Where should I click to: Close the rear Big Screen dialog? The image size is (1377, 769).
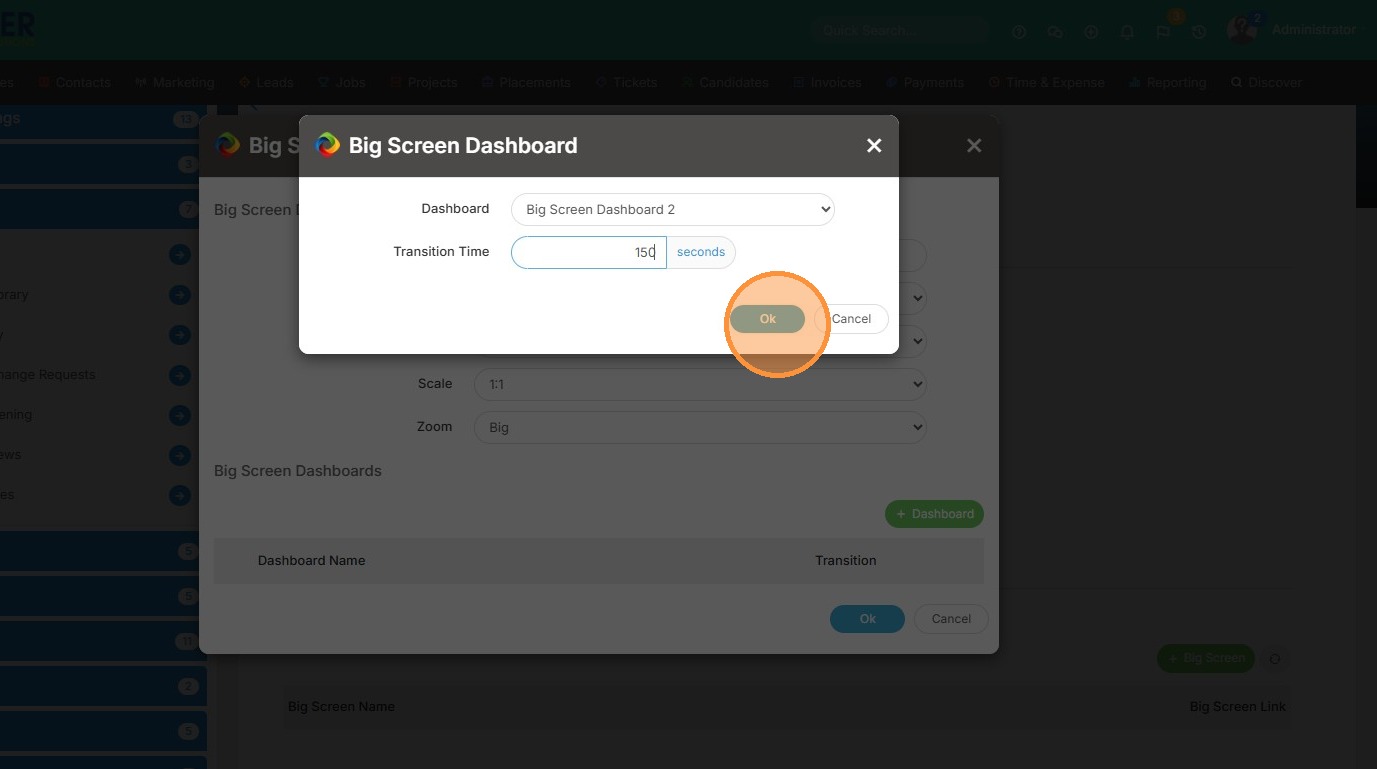pyautogui.click(x=974, y=146)
